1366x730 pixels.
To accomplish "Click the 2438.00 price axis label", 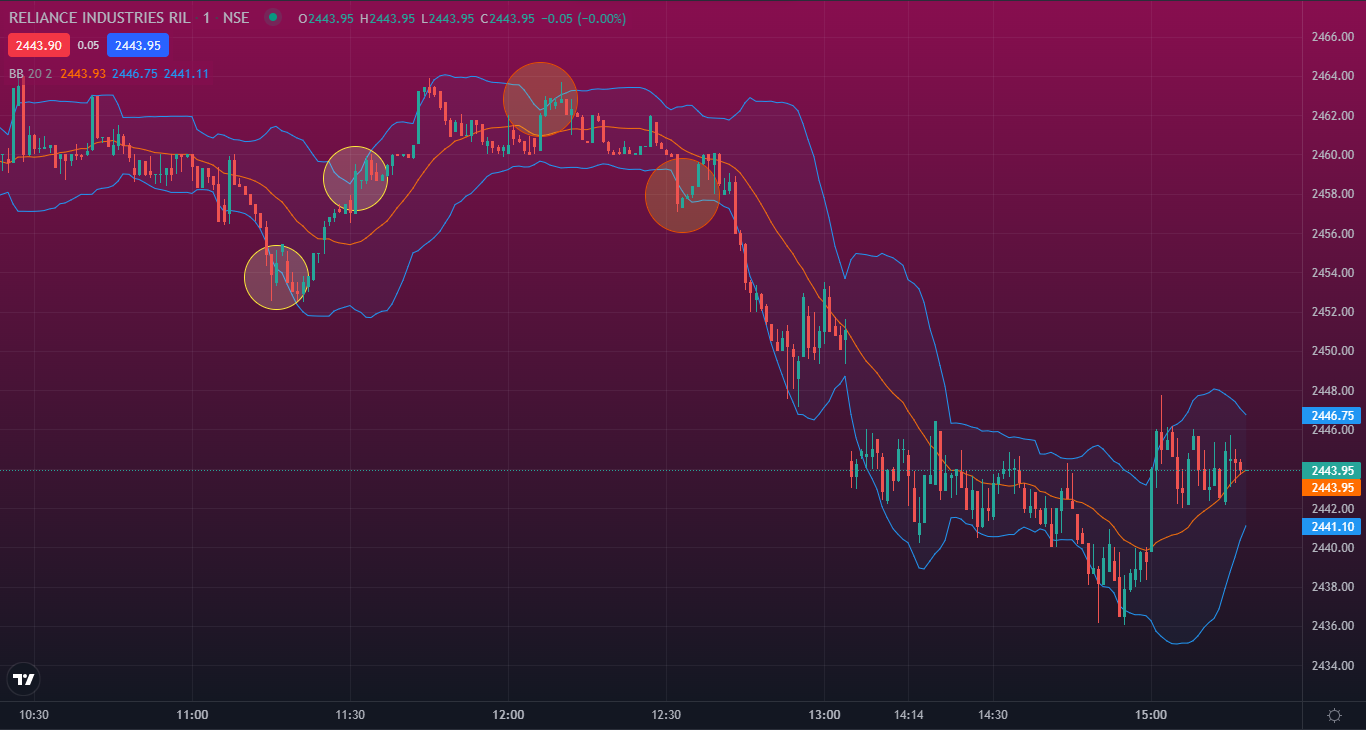I will click(x=1332, y=587).
